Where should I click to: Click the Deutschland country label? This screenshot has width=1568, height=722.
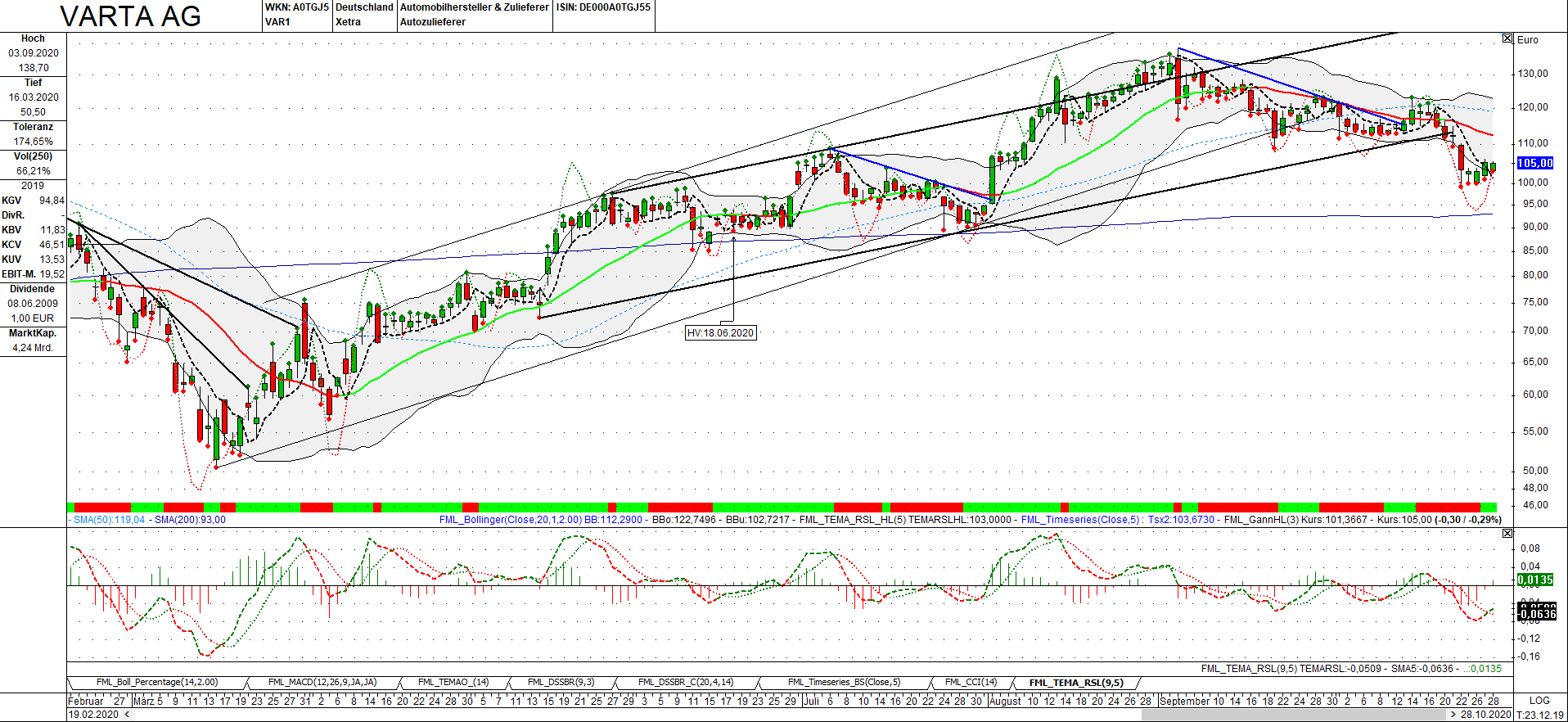[x=364, y=7]
